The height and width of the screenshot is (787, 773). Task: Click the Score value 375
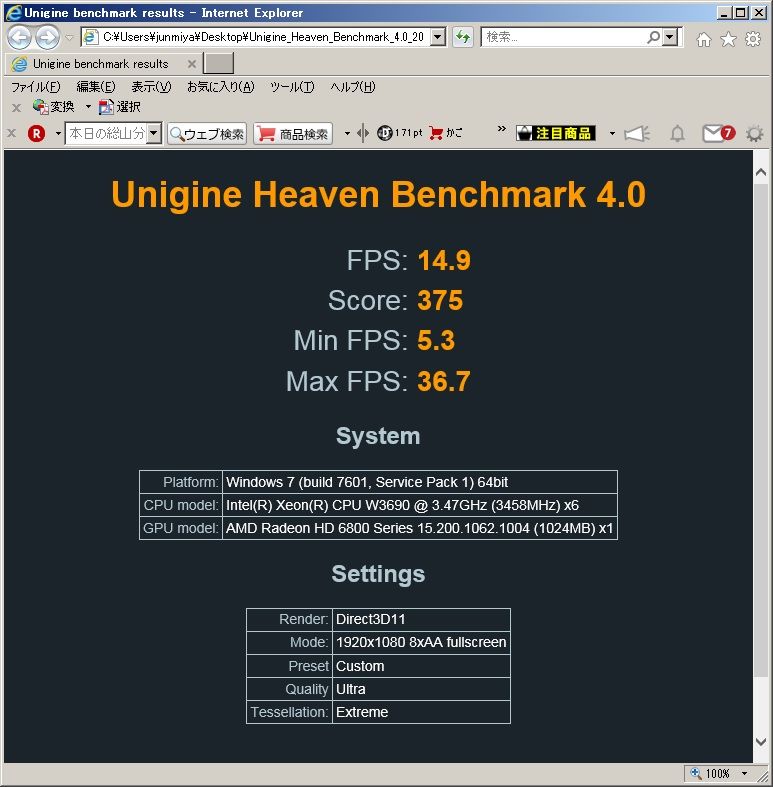pos(440,301)
